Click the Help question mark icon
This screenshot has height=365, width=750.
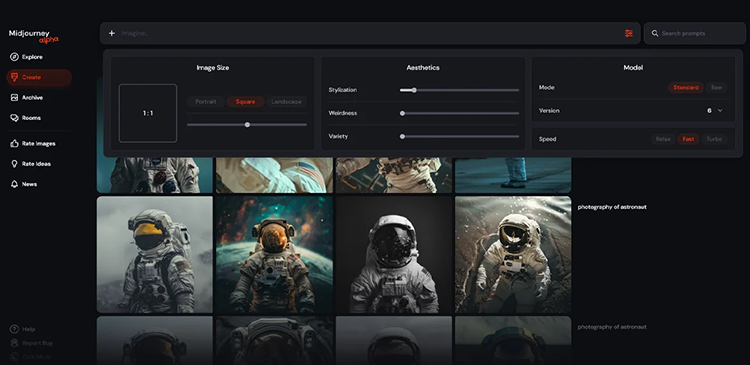(x=14, y=329)
